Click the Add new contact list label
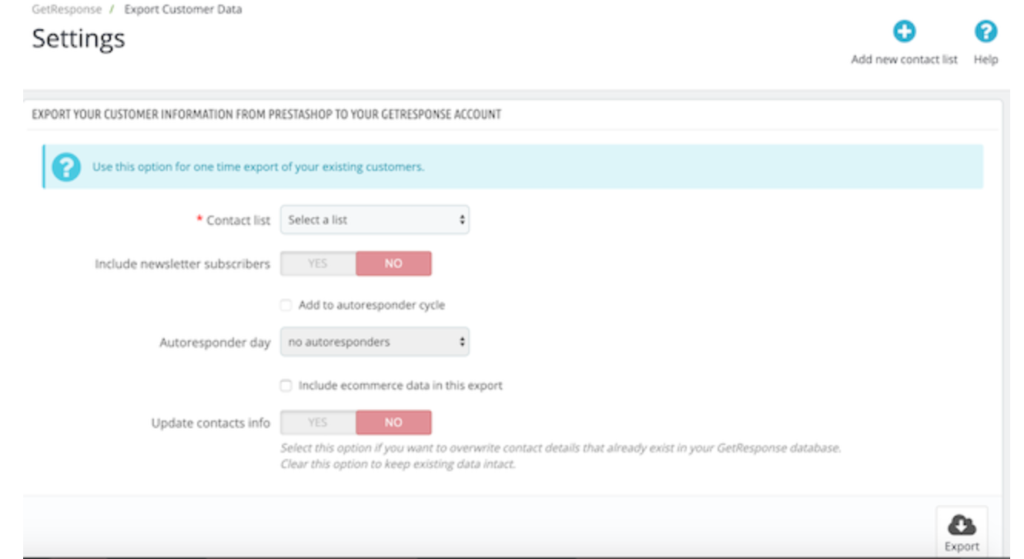Screen dimensions: 1024x559 (904, 59)
